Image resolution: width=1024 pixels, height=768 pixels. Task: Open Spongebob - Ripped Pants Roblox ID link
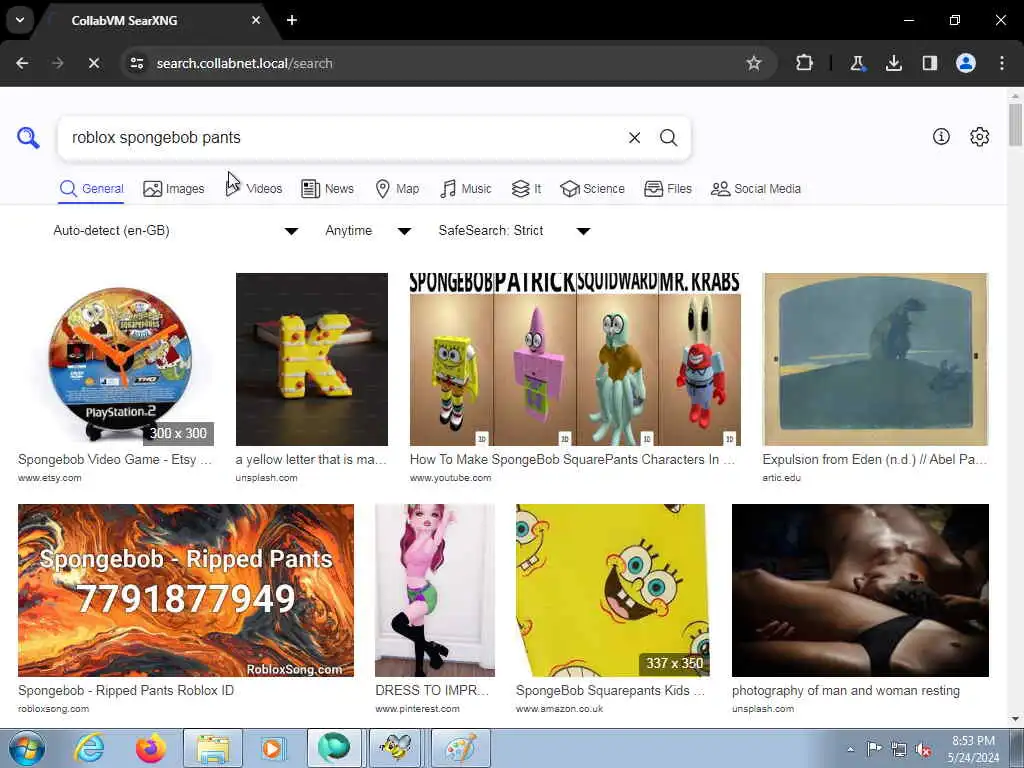[126, 691]
